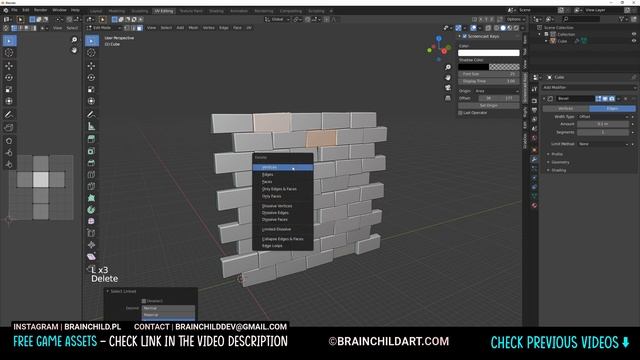Screen dimensions: 640x360
Task: Click the pan hand icon in the 3D viewport
Action: point(448,78)
